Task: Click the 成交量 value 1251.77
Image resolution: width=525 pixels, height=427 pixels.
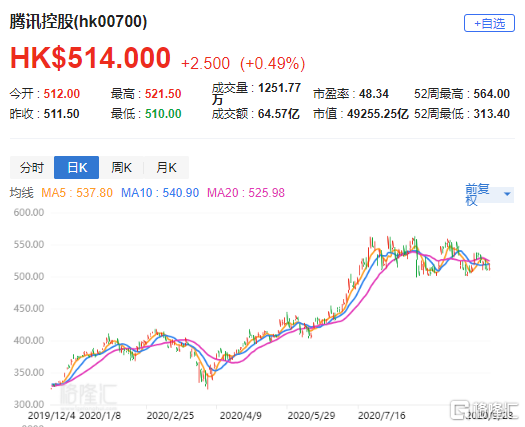Action: point(280,88)
